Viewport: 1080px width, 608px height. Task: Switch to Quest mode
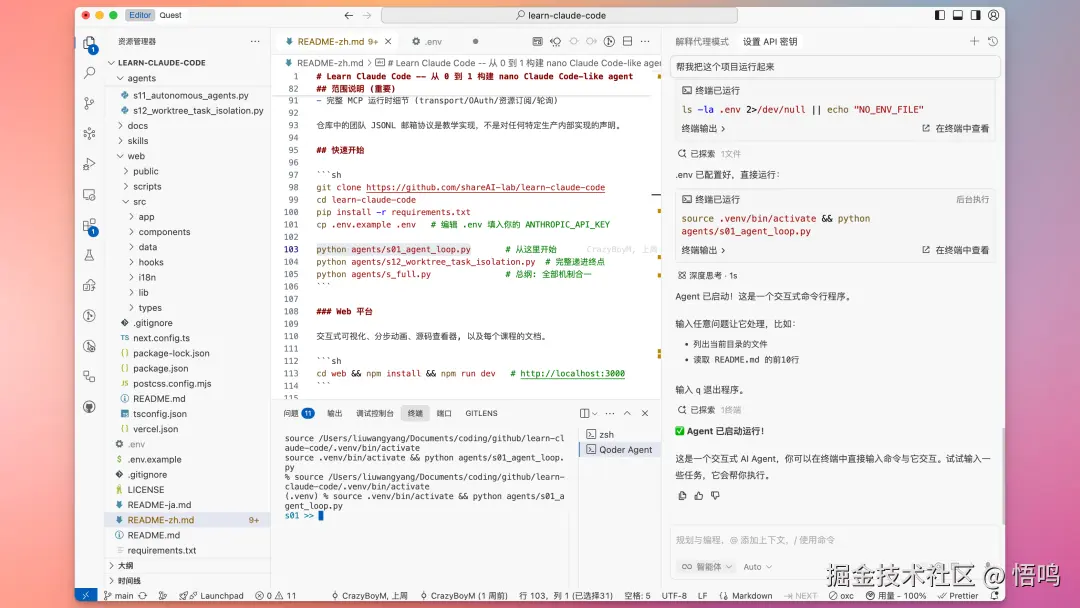pyautogui.click(x=170, y=15)
